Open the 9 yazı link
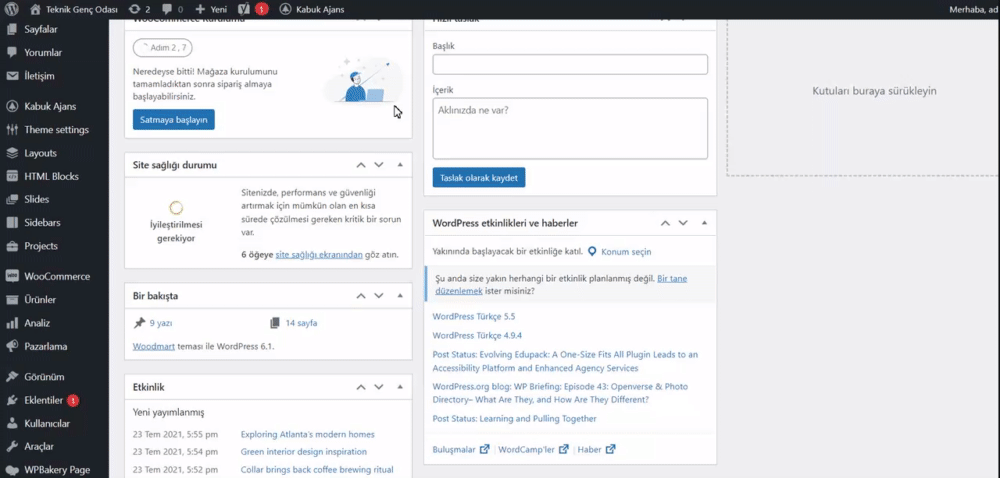Image resolution: width=1000 pixels, height=478 pixels. point(161,323)
